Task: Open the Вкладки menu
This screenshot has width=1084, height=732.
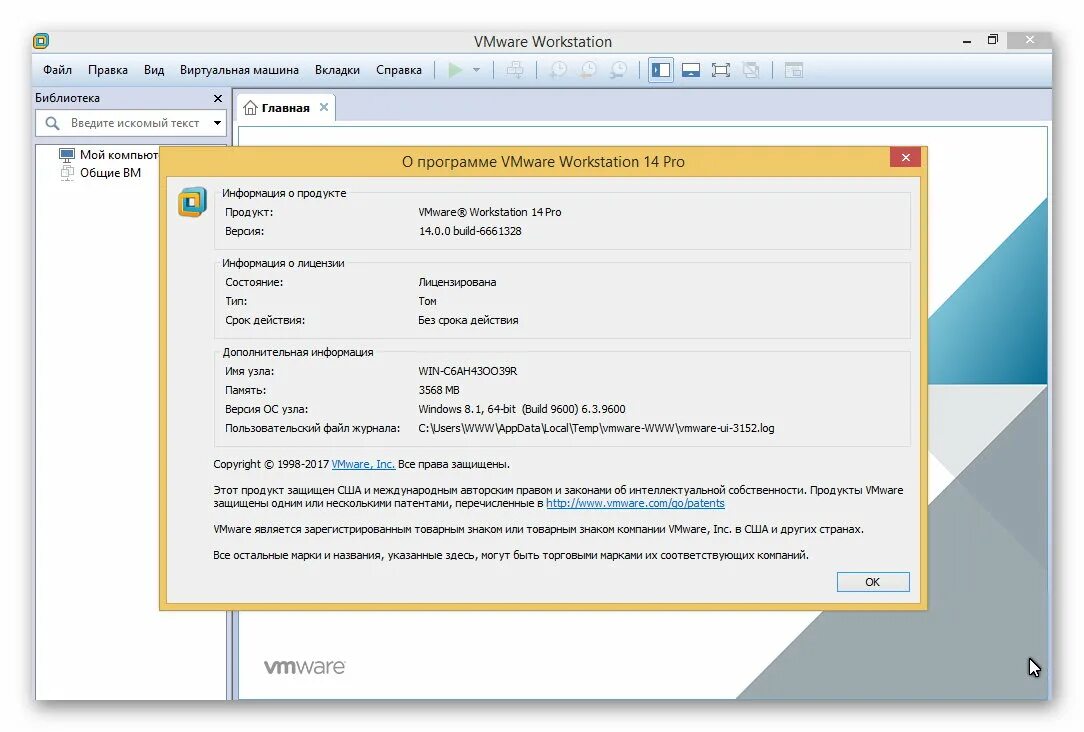Action: coord(337,70)
